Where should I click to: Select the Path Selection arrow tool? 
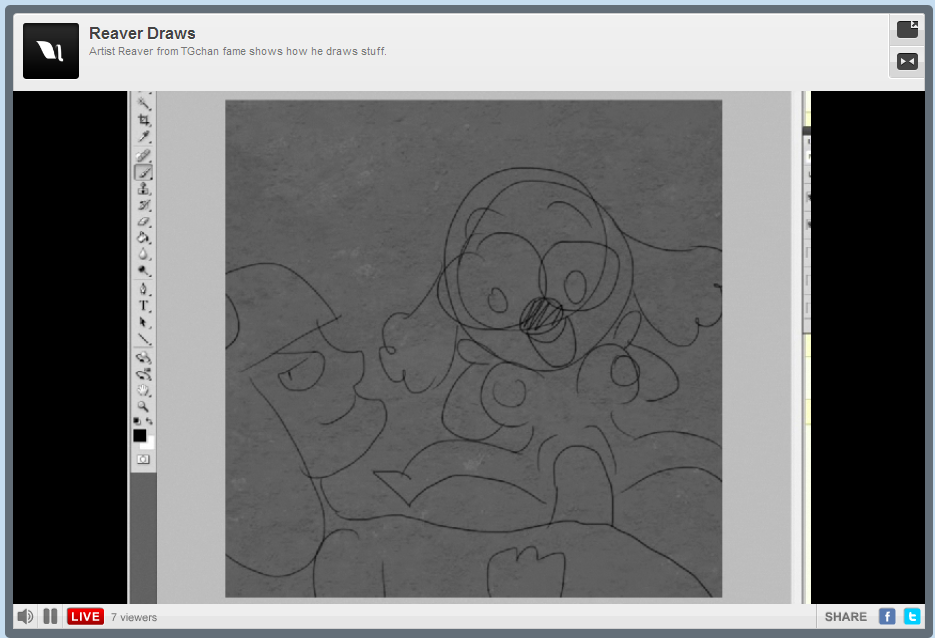click(144, 323)
